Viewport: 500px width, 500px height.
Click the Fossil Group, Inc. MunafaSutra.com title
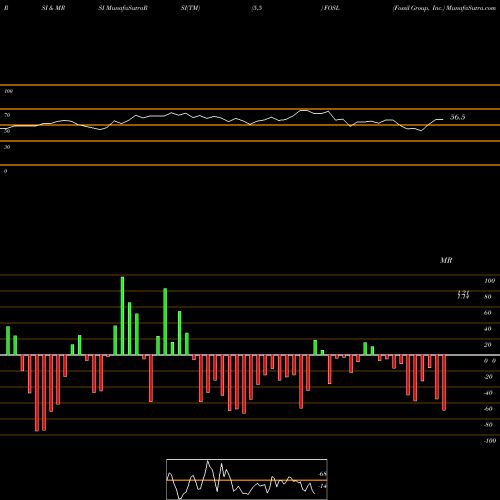click(x=444, y=8)
